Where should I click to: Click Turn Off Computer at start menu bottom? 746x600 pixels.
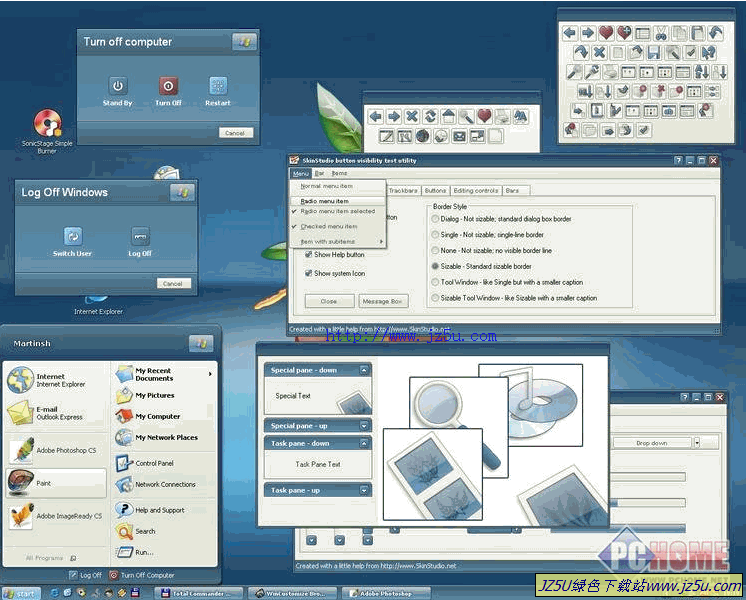(142, 575)
